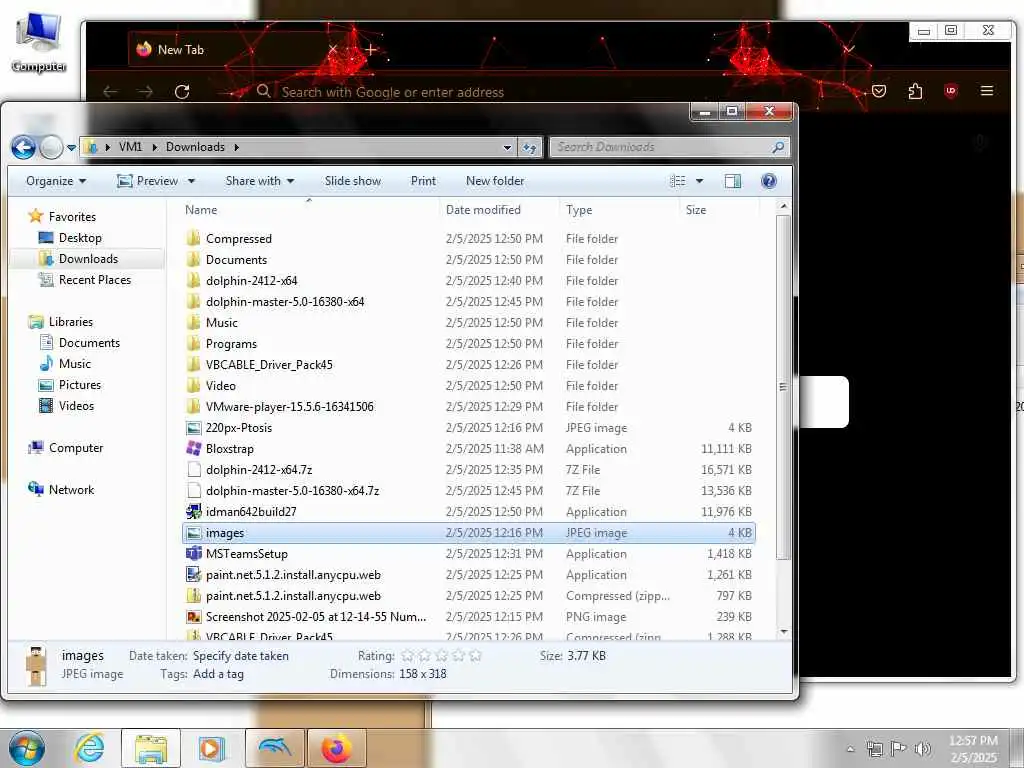Viewport: 1024px width, 768px height.
Task: Open the Organize menu
Action: coord(56,181)
